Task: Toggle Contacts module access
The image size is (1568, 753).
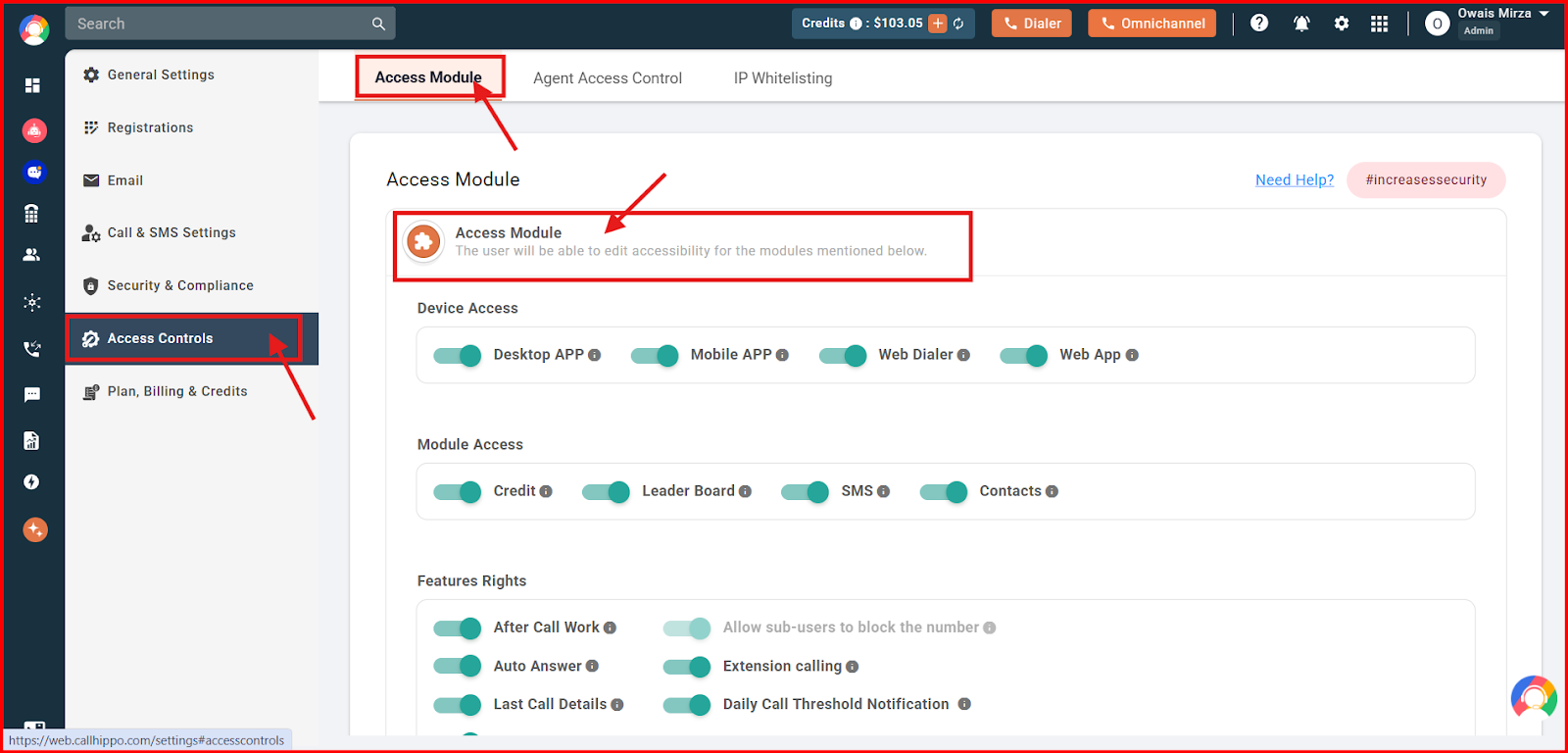Action: [x=944, y=491]
